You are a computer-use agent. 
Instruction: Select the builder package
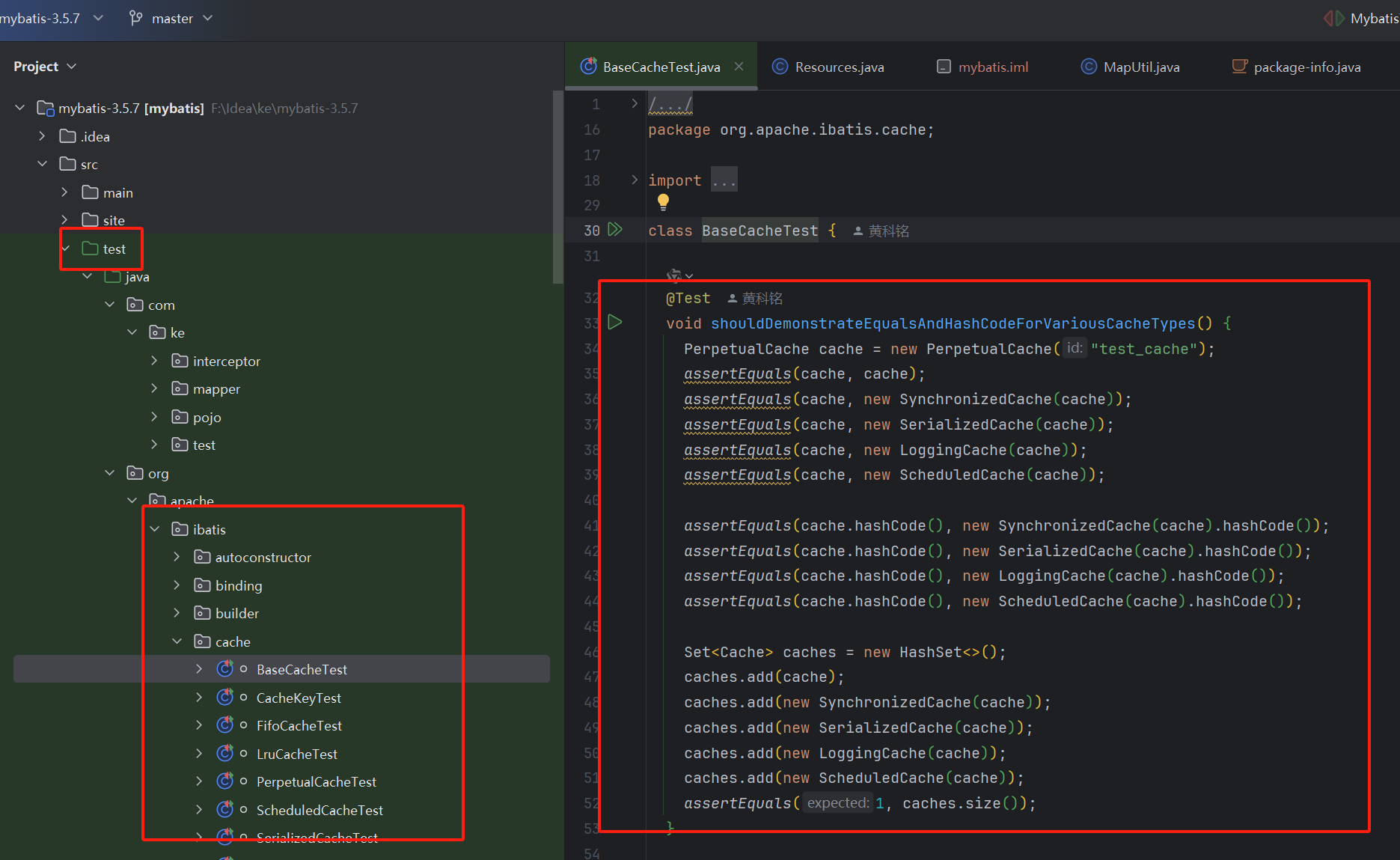[236, 613]
